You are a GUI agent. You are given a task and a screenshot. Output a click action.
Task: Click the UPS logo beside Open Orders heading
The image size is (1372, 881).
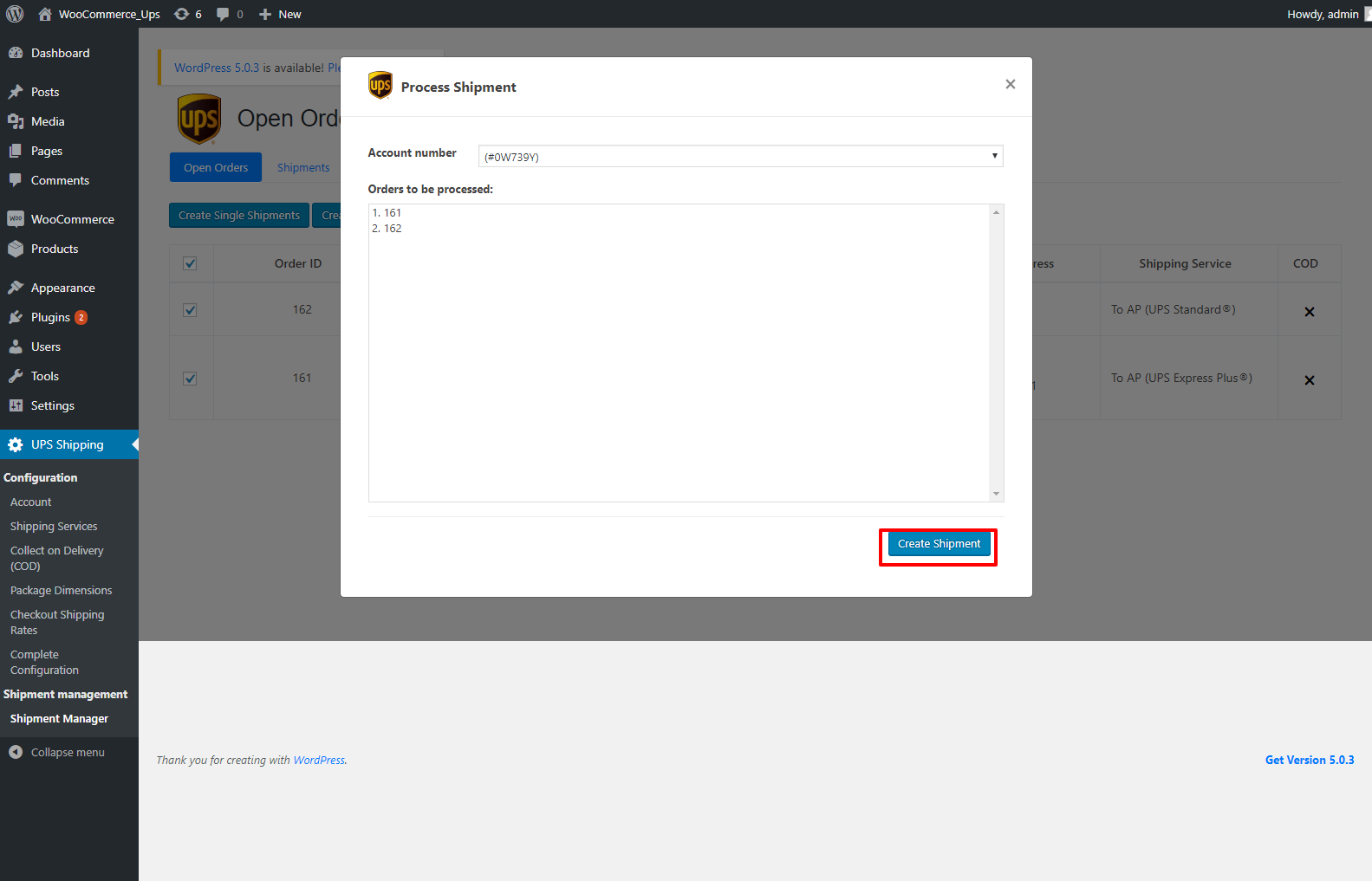[199, 119]
